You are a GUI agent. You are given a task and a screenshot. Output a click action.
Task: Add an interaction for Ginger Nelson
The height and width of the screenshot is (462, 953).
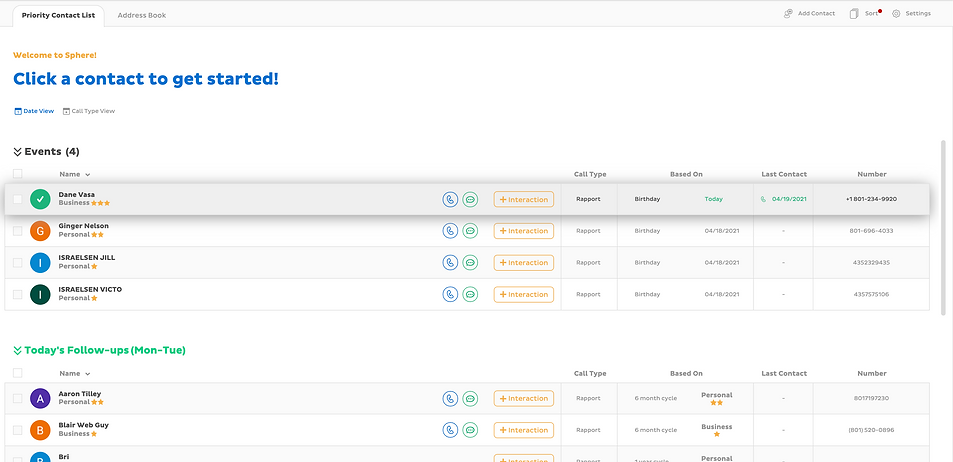[523, 231]
